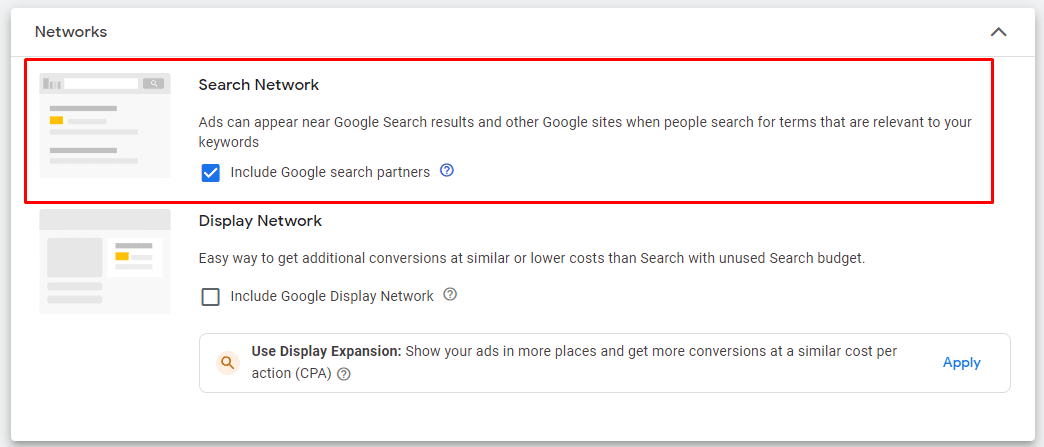Open help icon beside Google search partners
Image resolution: width=1044 pixels, height=447 pixels.
coord(447,171)
